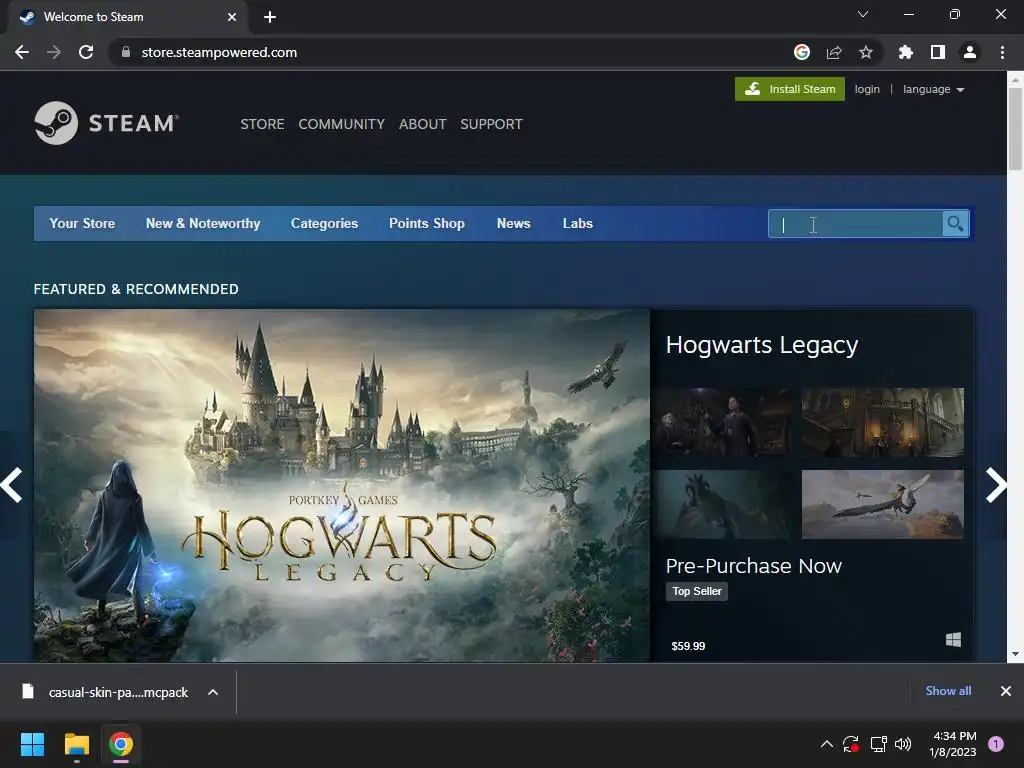Go back with browser back arrow

click(22, 52)
